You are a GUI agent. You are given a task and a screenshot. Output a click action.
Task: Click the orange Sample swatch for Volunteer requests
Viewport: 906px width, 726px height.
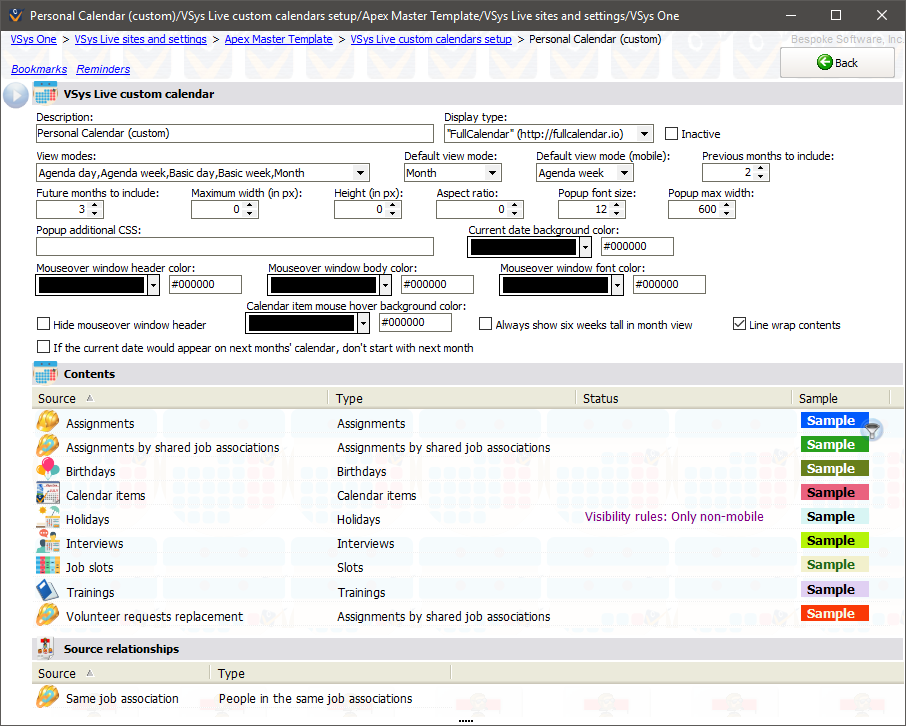(x=834, y=614)
